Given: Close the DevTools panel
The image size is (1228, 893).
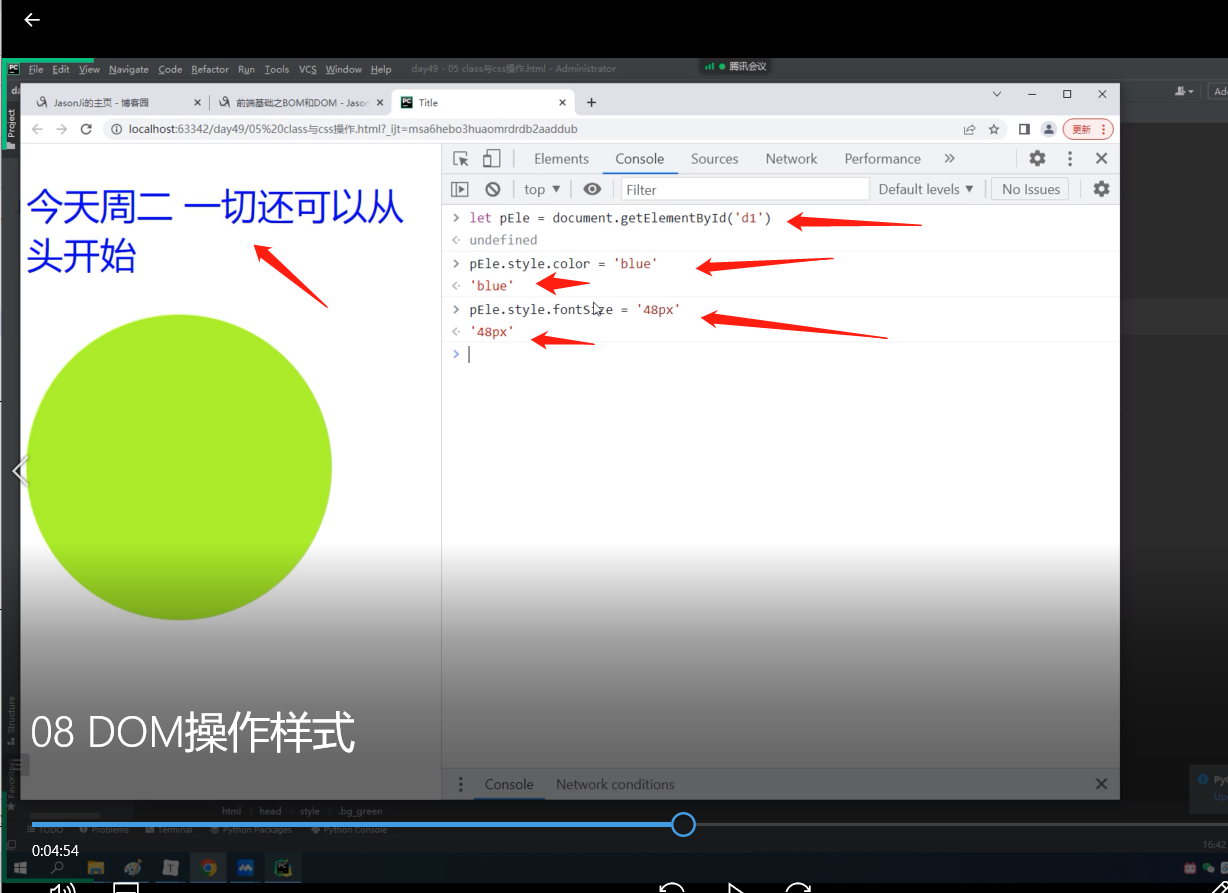Looking at the screenshot, I should (1101, 159).
